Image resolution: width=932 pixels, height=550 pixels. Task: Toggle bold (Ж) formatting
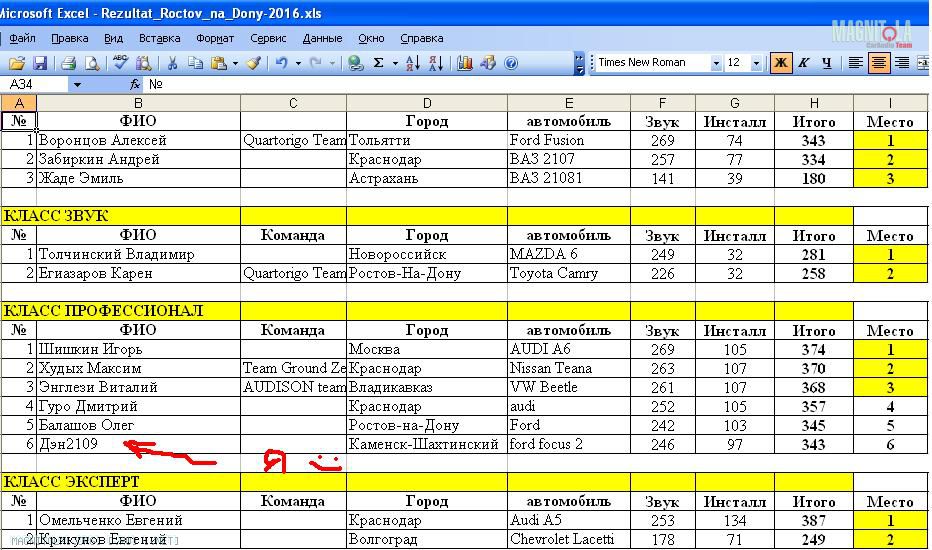click(x=780, y=63)
